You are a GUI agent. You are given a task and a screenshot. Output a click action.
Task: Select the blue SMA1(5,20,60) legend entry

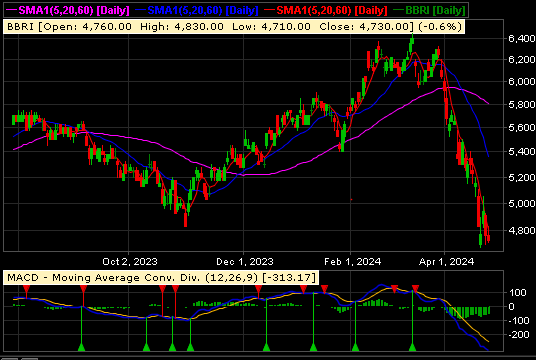[197, 10]
